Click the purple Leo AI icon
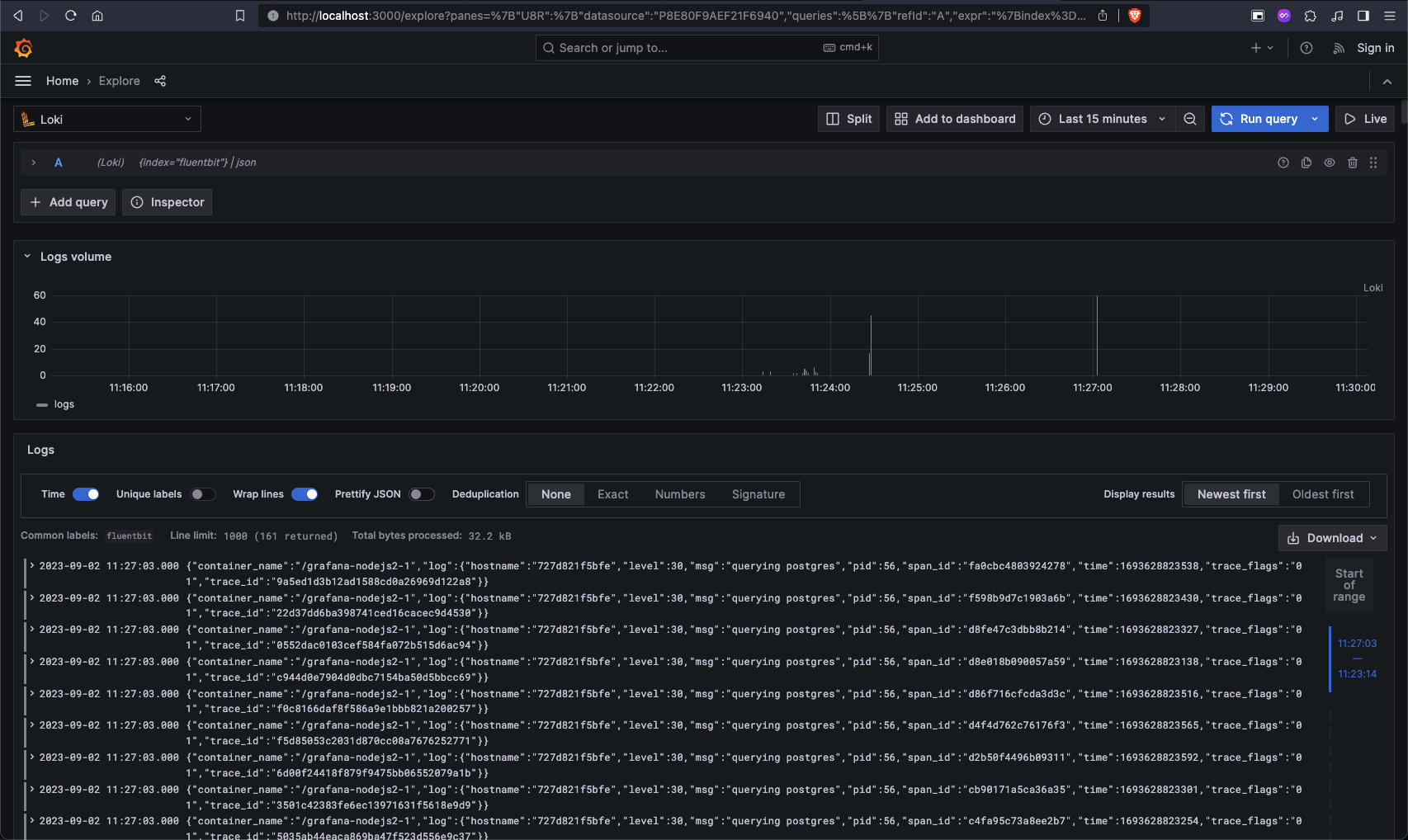The width and height of the screenshot is (1408, 840). coord(1284,16)
